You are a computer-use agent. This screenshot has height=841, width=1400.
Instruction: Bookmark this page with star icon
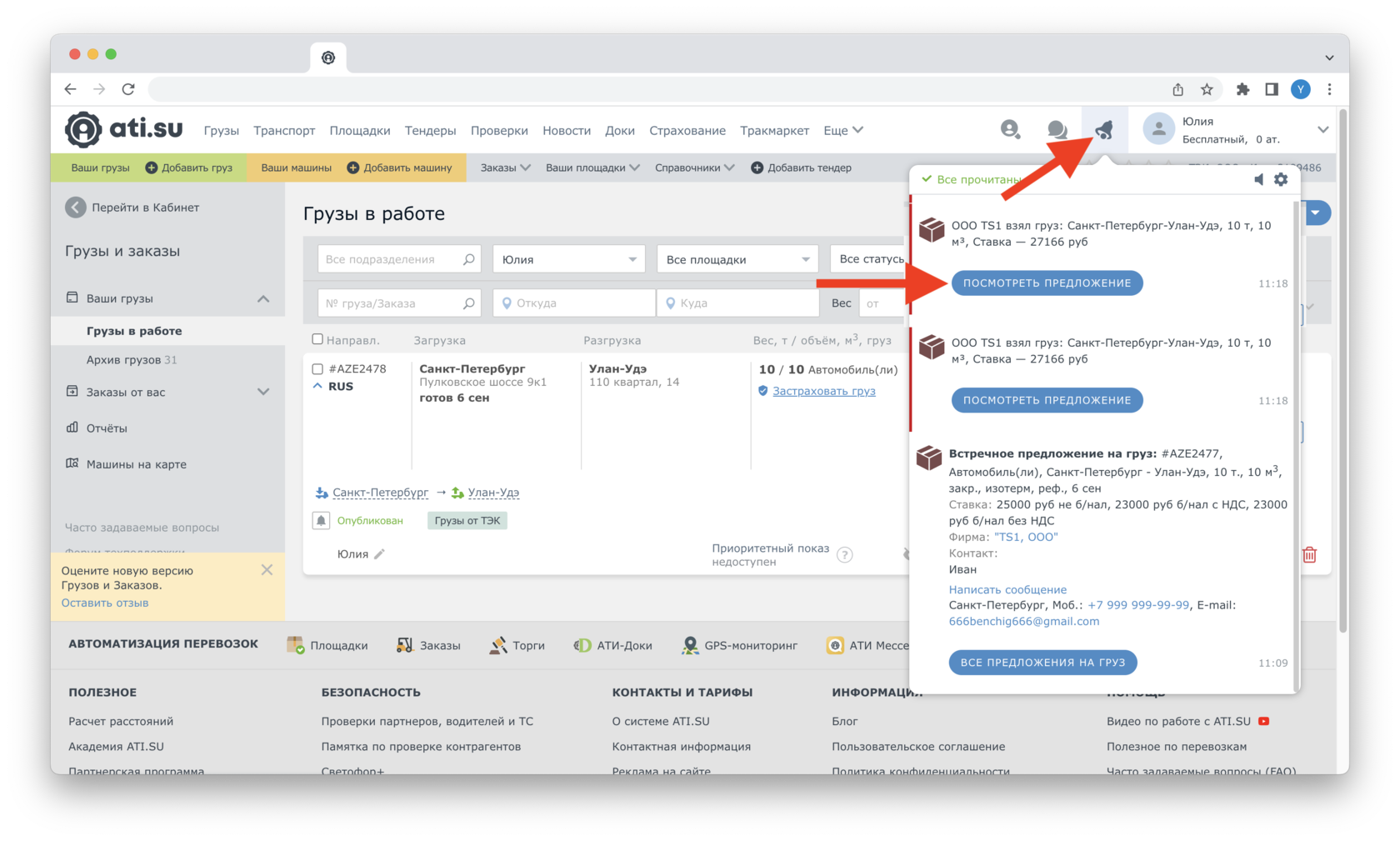tap(1207, 89)
